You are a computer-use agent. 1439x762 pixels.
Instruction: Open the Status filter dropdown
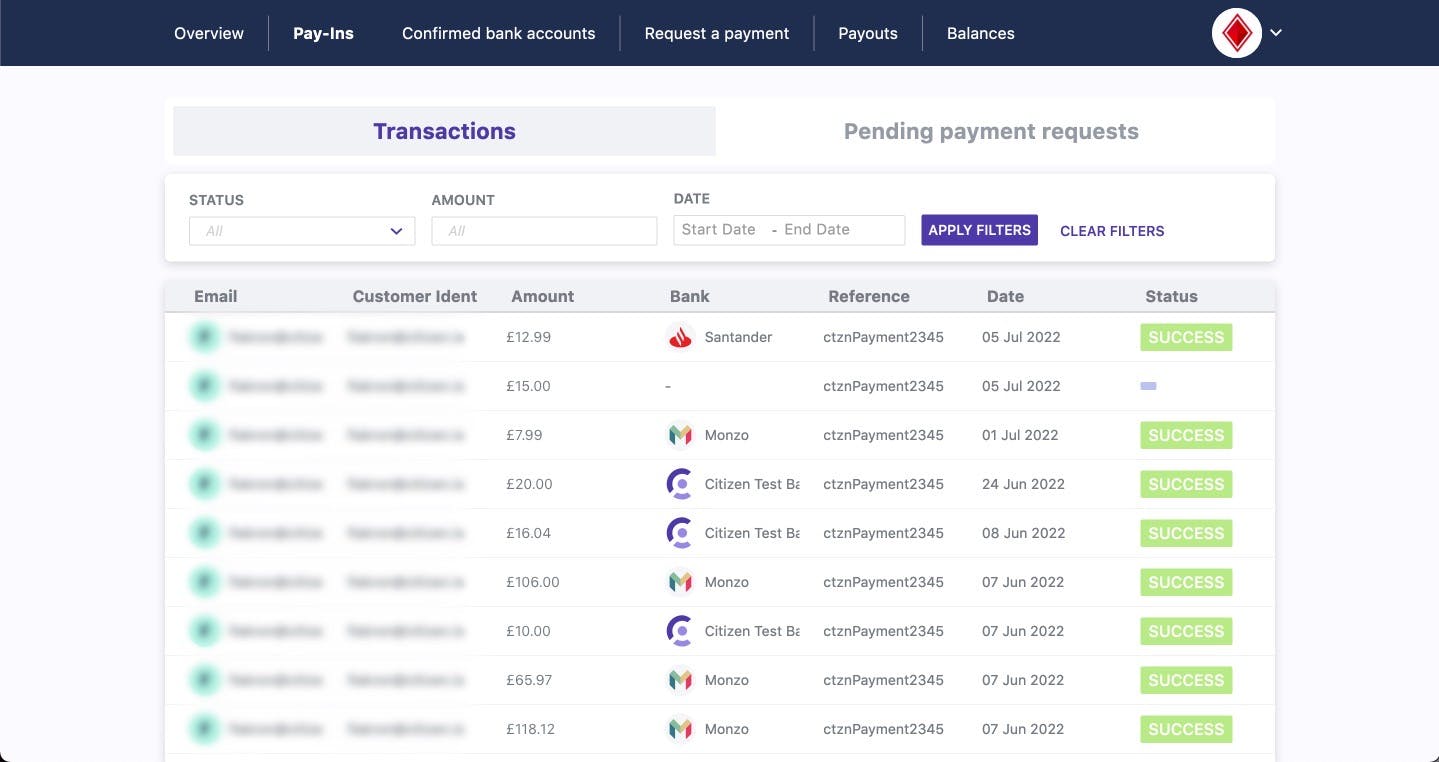[x=302, y=231]
